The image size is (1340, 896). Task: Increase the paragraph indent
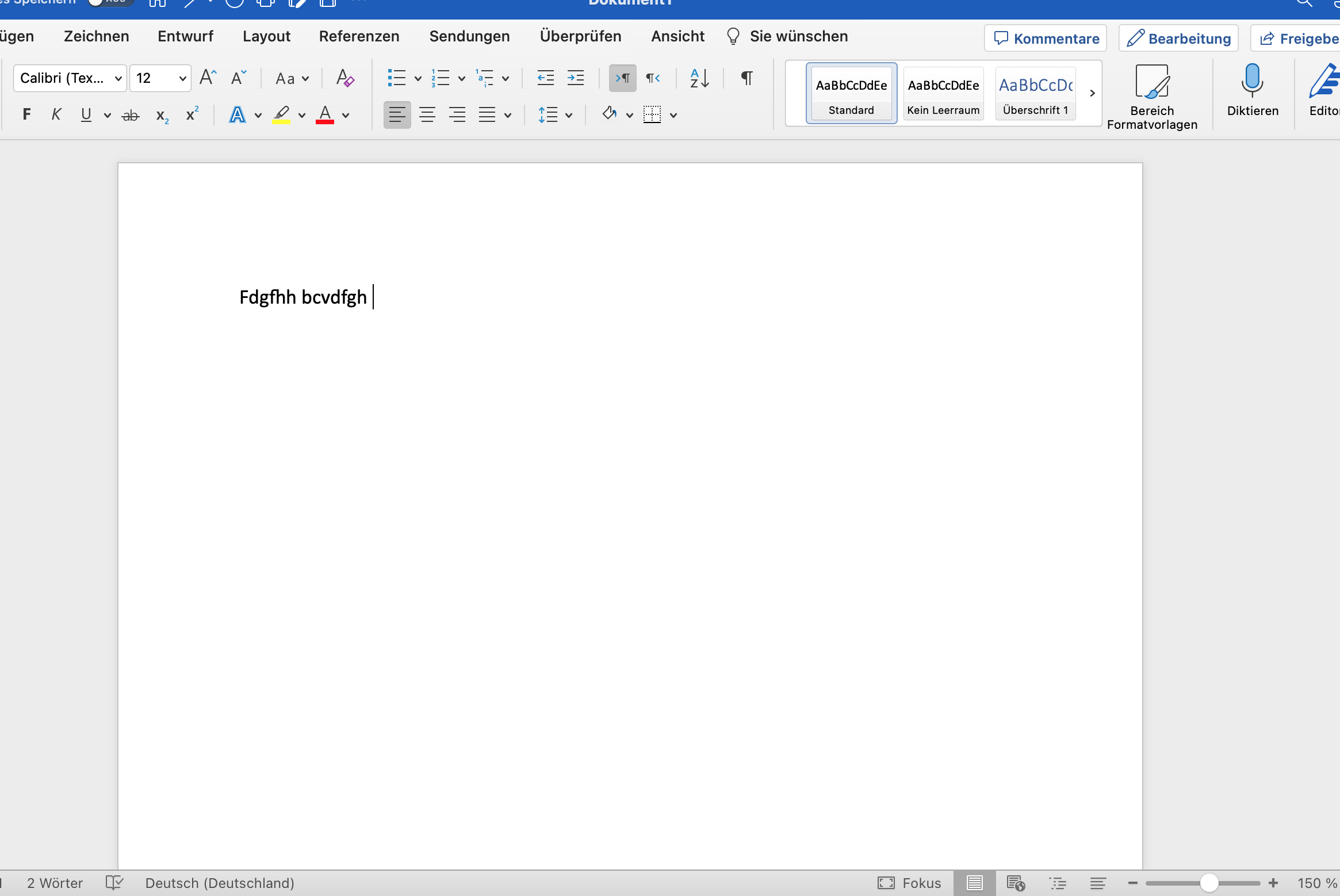click(576, 78)
